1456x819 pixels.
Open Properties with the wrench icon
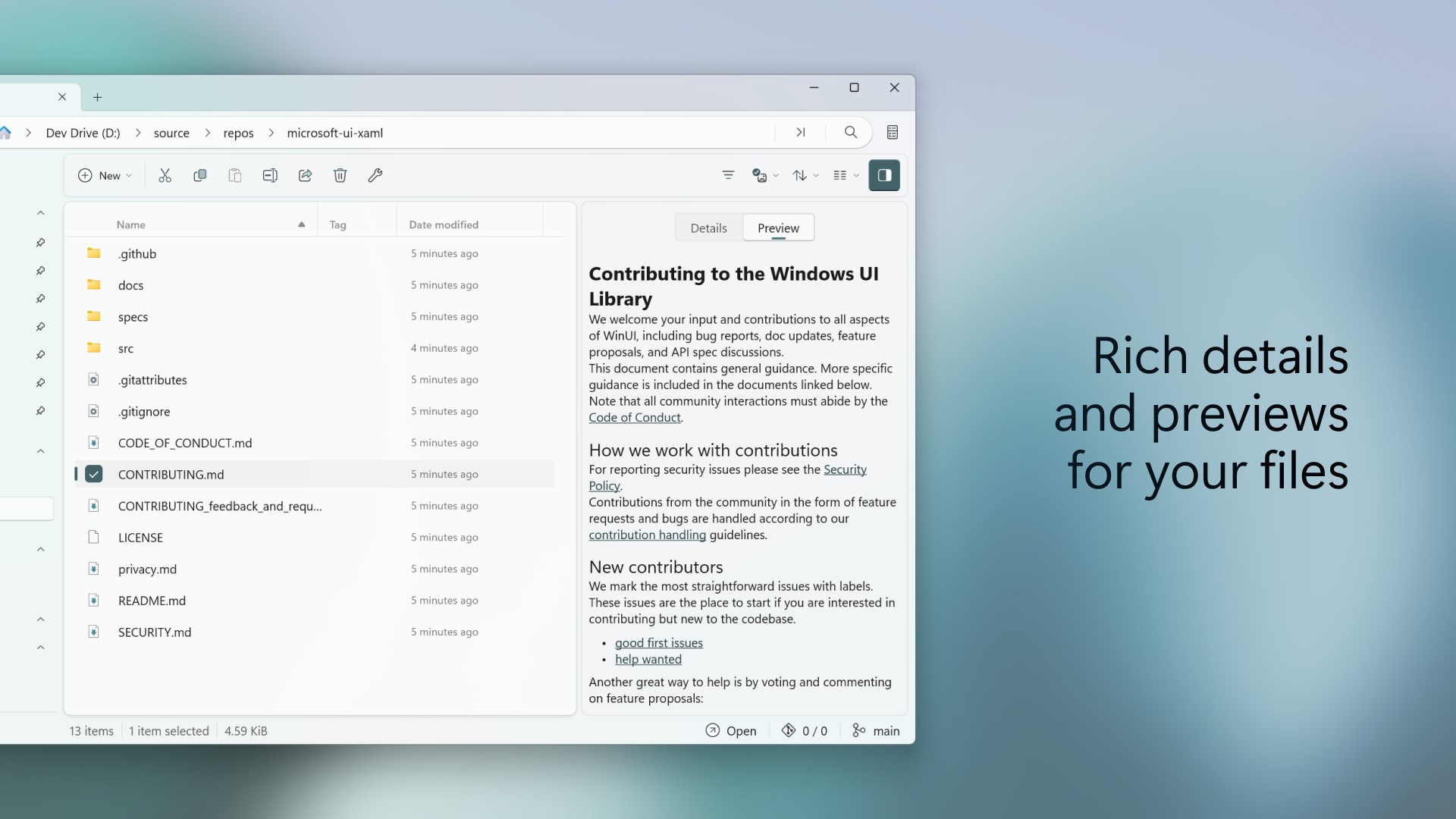tap(375, 175)
